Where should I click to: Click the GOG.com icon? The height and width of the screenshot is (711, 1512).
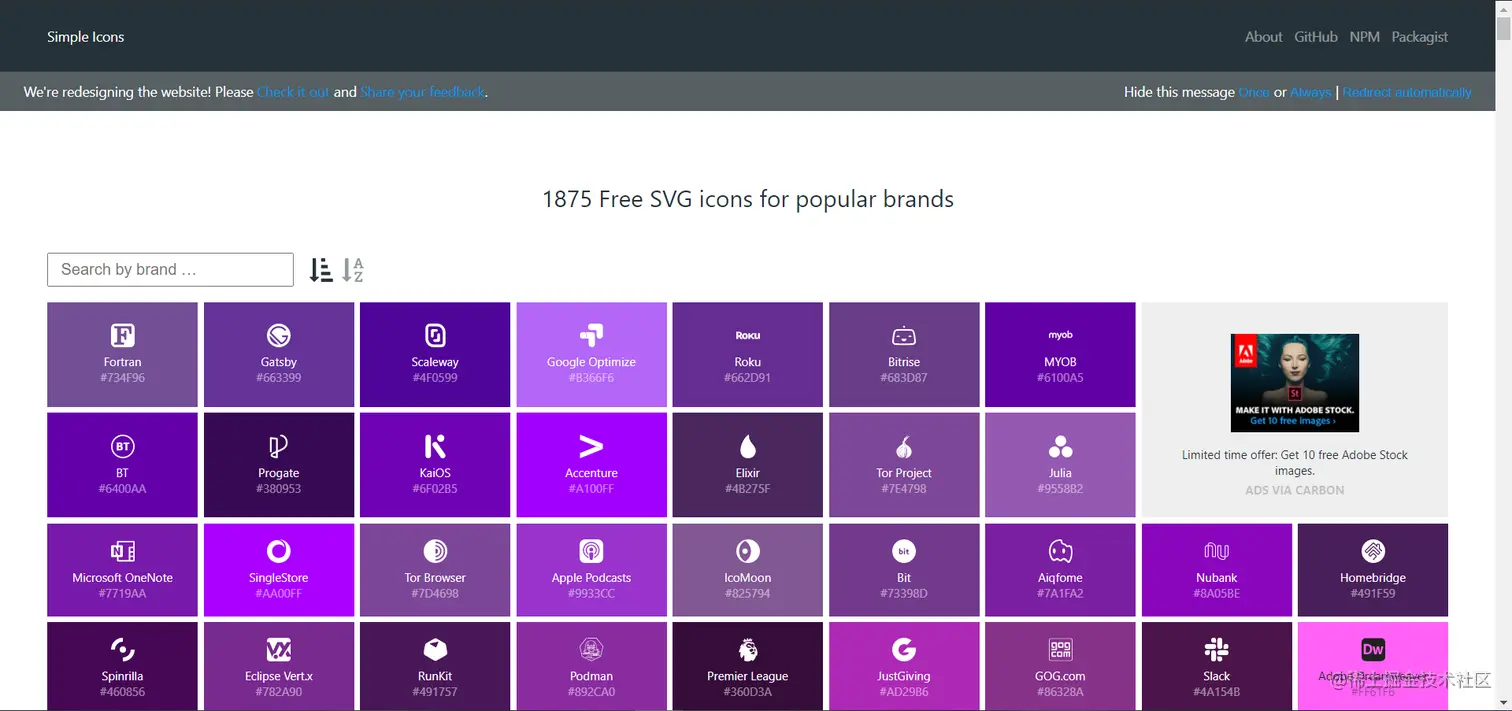point(1060,650)
